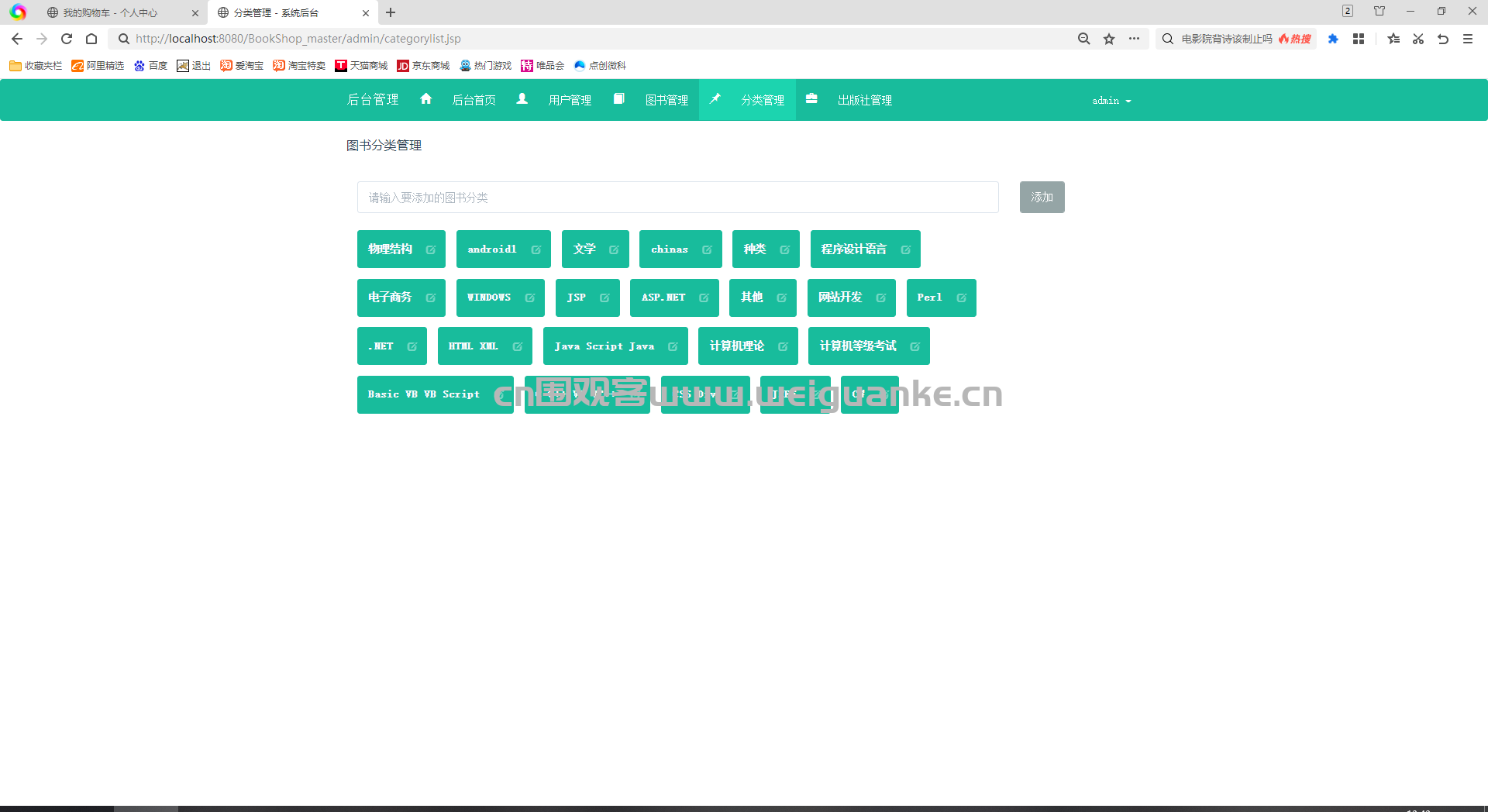Go back using the browser back arrow
The height and width of the screenshot is (812, 1488).
pos(17,39)
